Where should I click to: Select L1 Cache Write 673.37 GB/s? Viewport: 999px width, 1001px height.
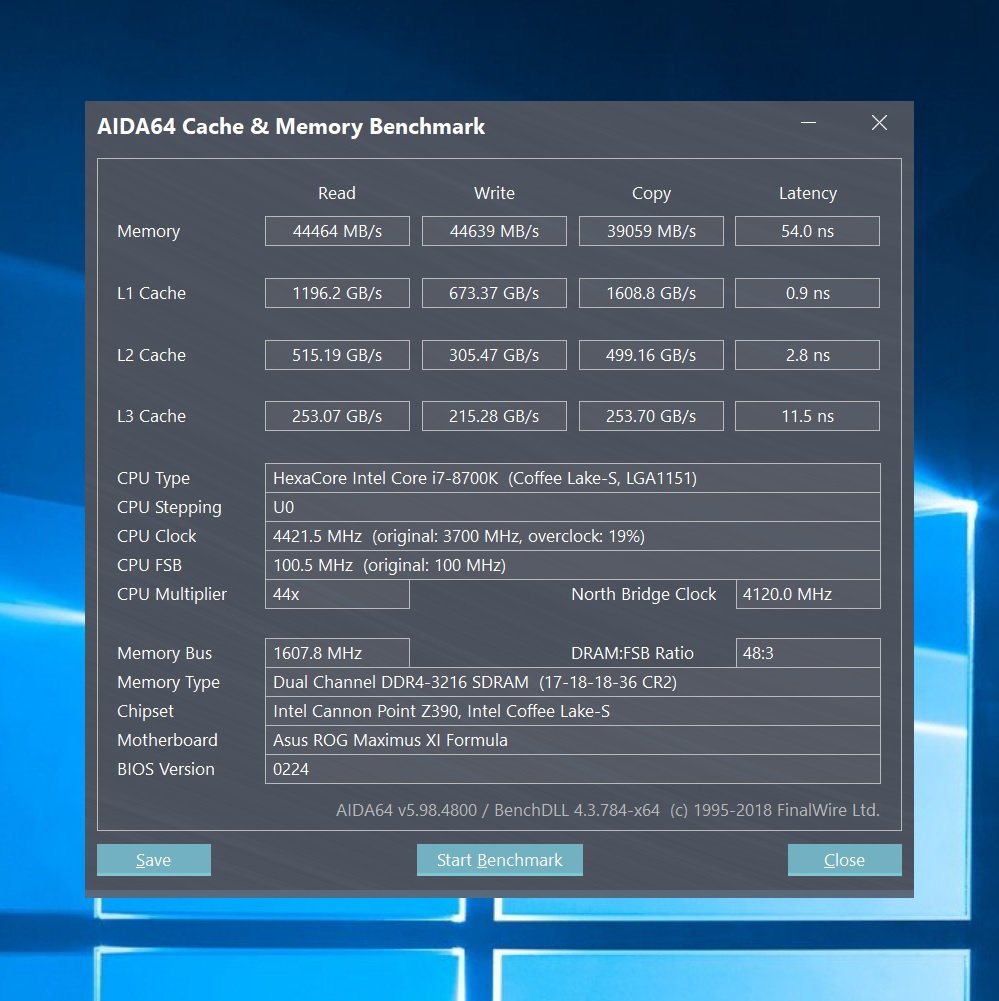(494, 293)
